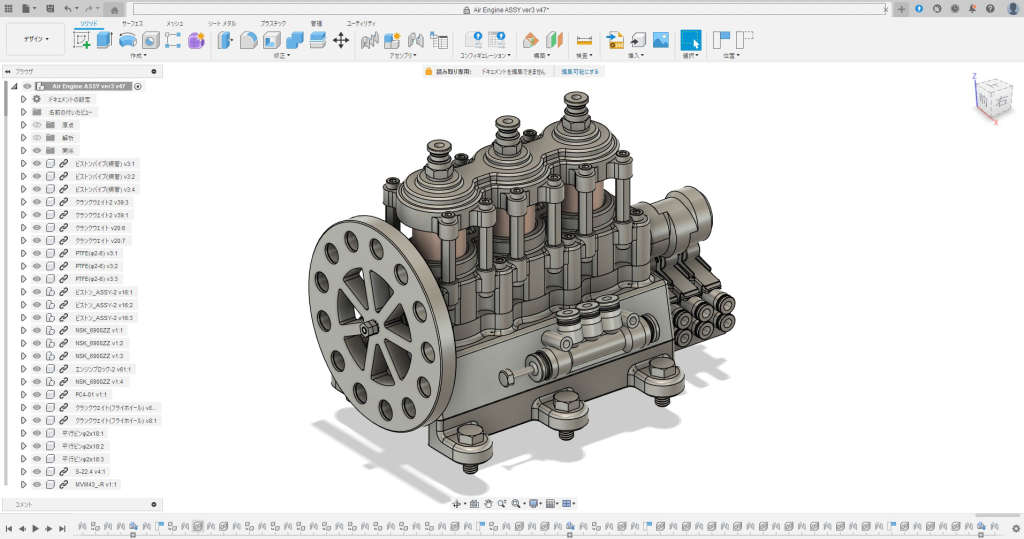Toggle visibility of PC4-01 v1:1
The image size is (1024, 539).
37,394
